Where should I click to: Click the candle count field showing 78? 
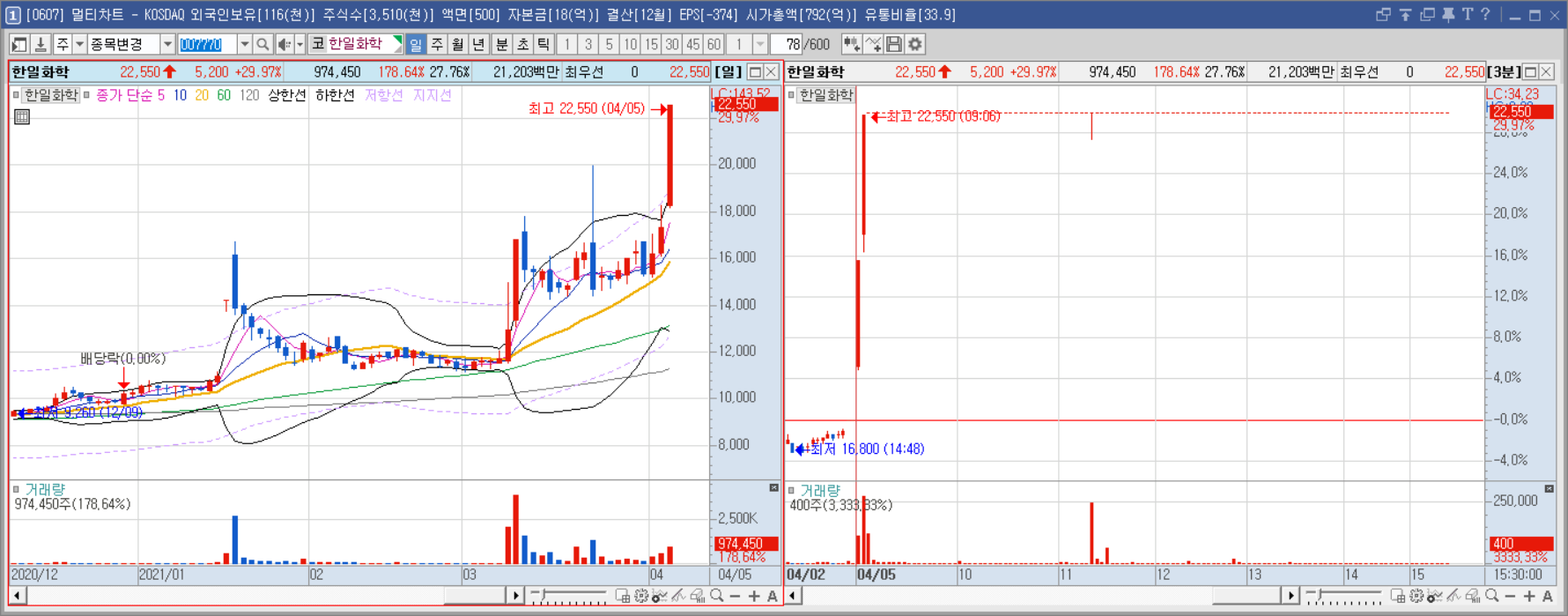click(x=787, y=44)
